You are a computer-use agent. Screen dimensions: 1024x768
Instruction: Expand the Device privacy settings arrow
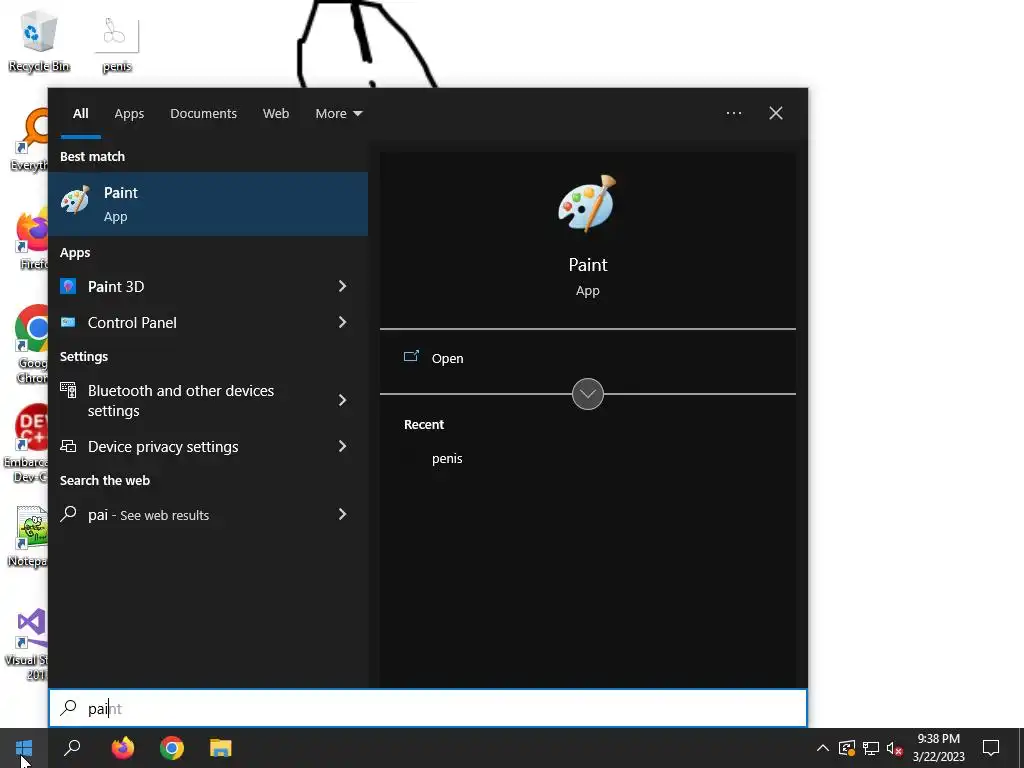click(x=342, y=446)
